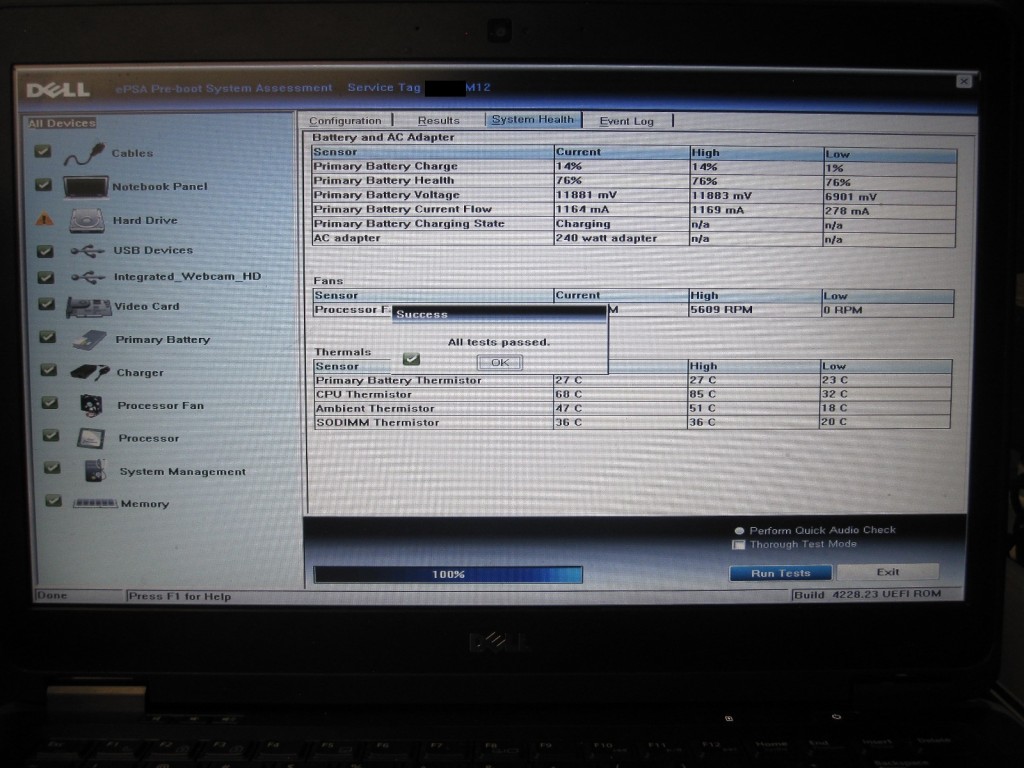The width and height of the screenshot is (1024, 768).
Task: Open the Event Log tab
Action: coord(627,121)
